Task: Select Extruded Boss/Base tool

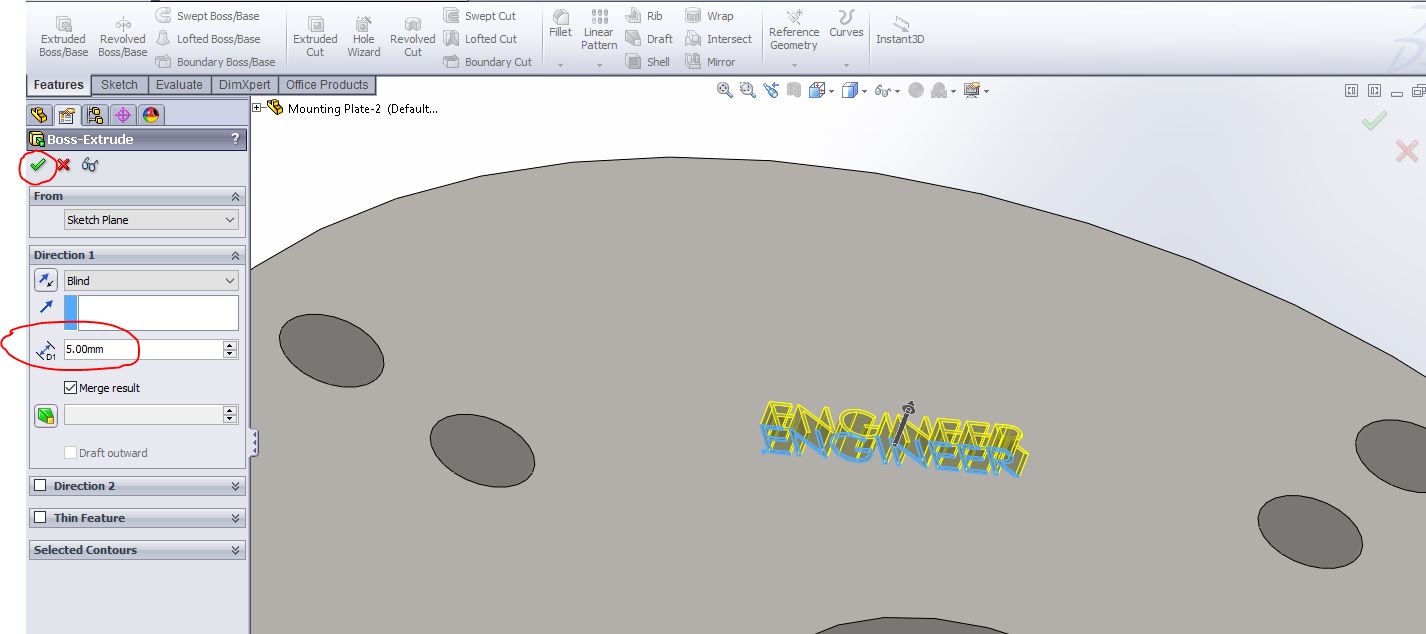Action: 63,37
